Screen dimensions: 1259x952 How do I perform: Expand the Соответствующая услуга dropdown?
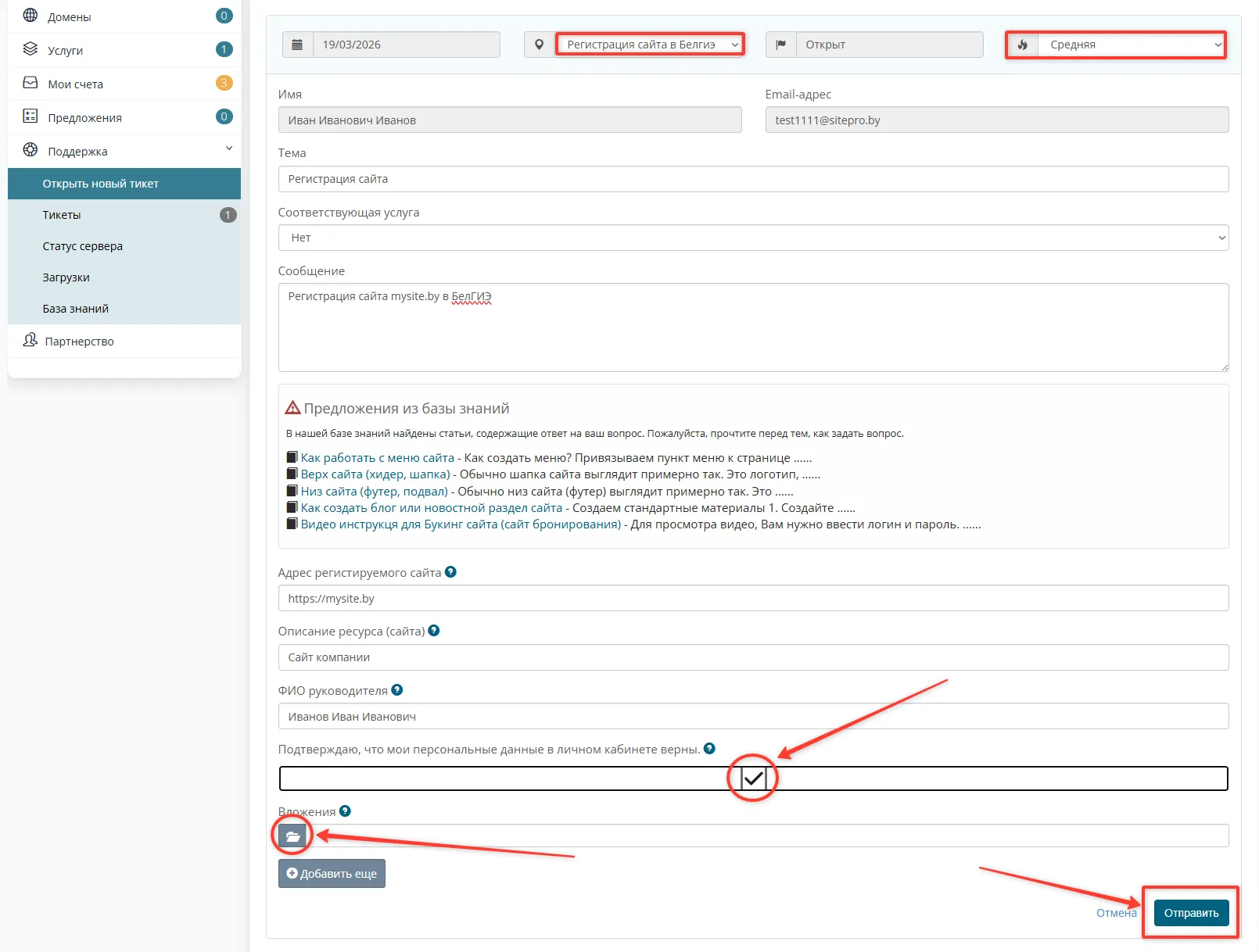coord(752,238)
